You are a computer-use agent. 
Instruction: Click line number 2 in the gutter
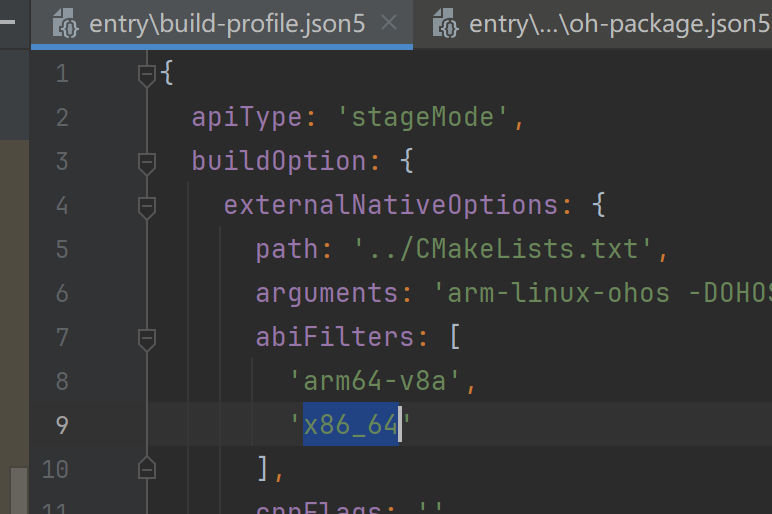pos(62,117)
